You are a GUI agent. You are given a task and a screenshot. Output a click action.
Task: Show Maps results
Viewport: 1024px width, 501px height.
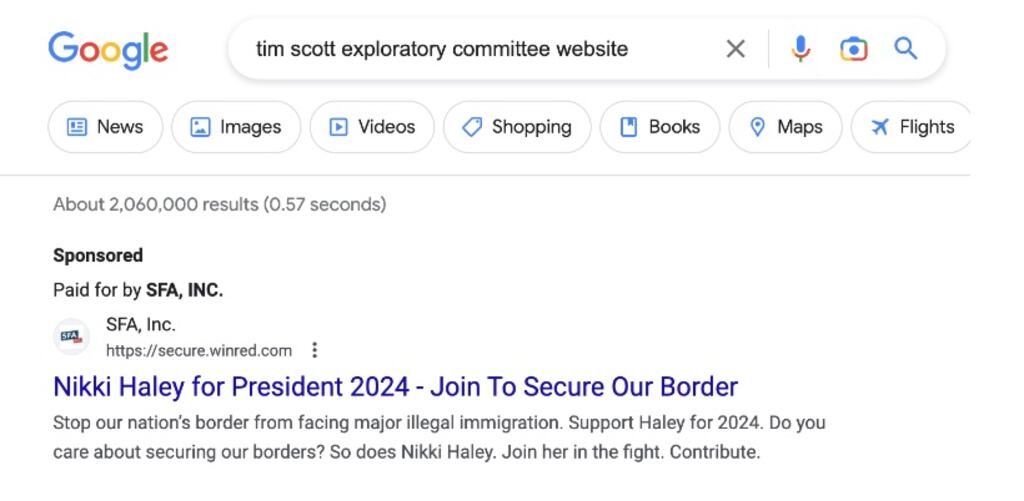click(786, 127)
